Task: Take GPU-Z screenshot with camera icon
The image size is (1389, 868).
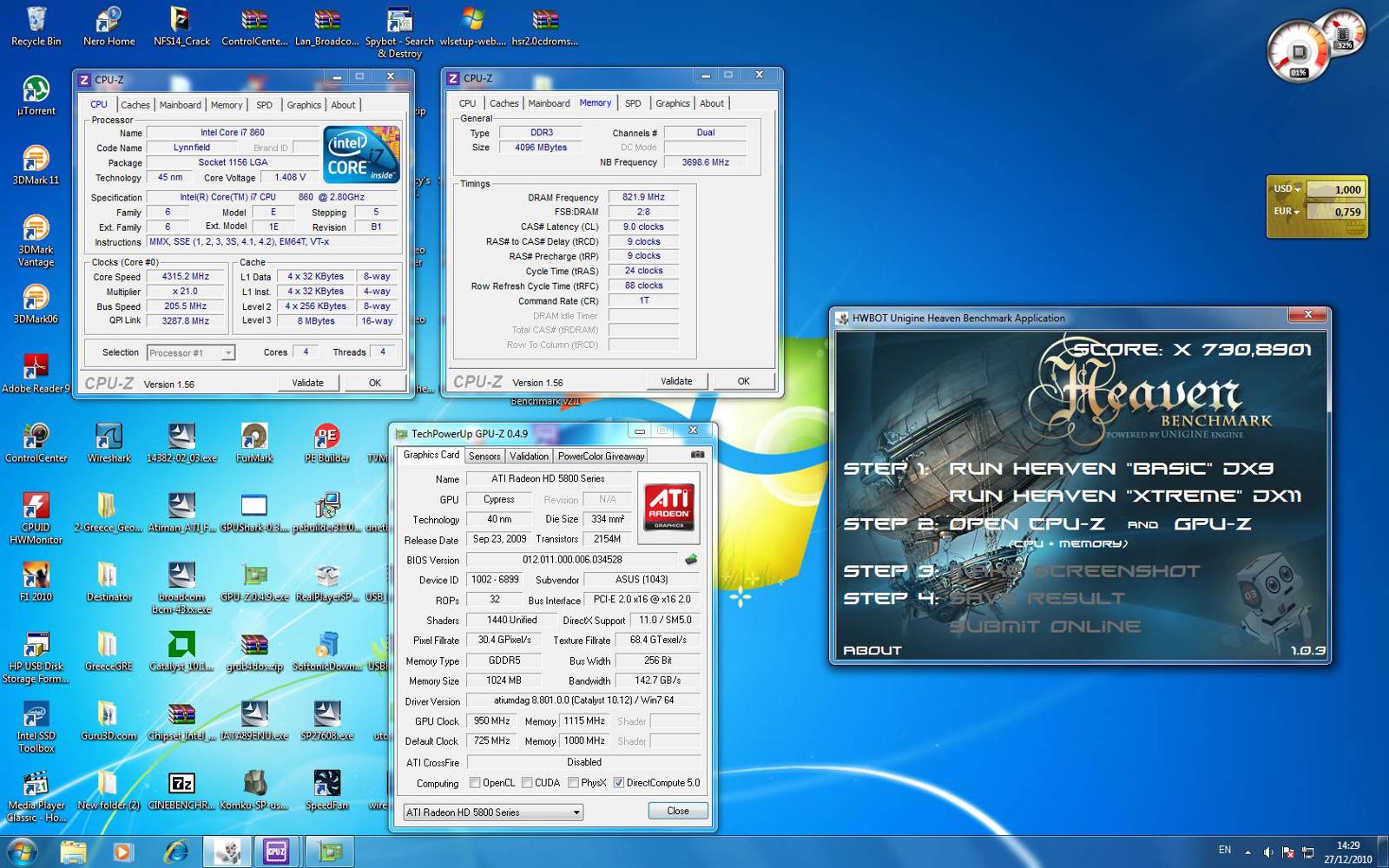Action: tap(697, 454)
